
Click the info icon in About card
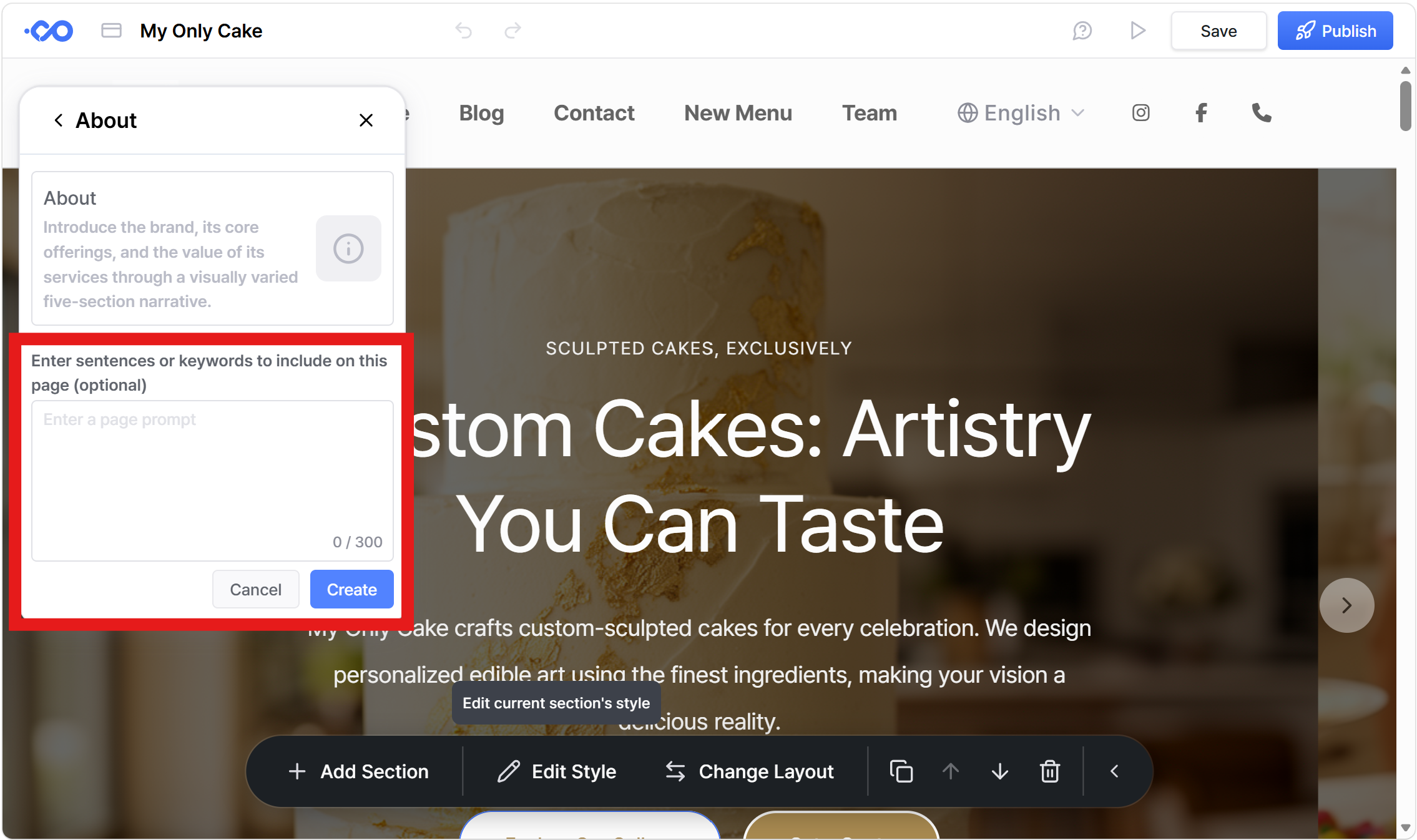pos(348,248)
